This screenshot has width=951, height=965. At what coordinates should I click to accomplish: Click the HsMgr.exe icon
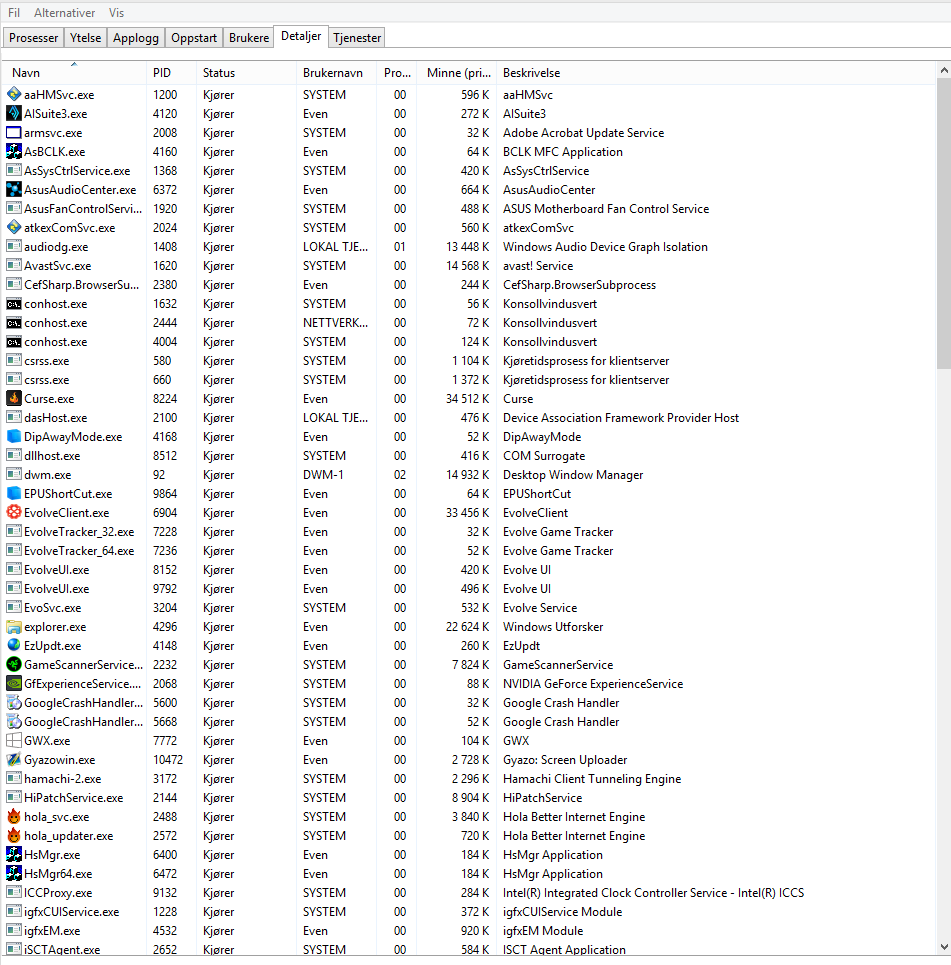[x=14, y=854]
